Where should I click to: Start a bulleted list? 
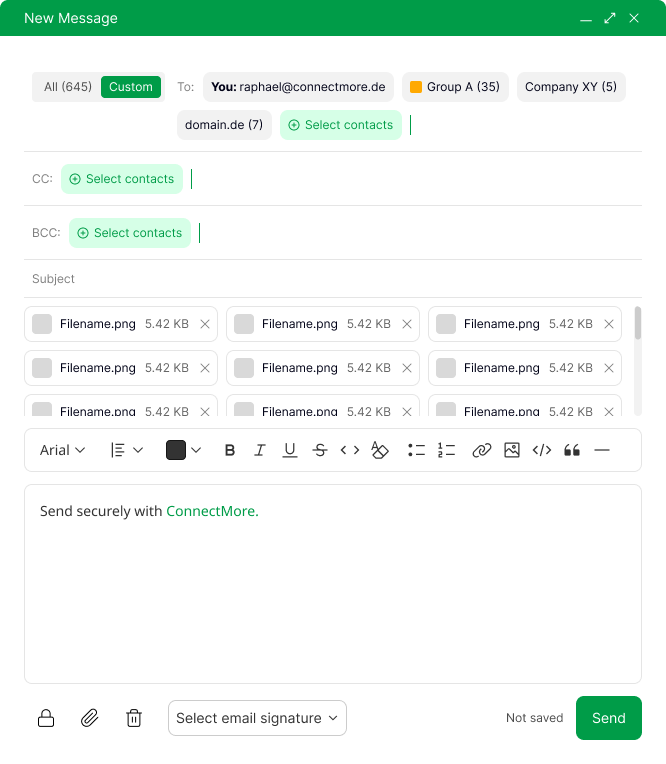pyautogui.click(x=416, y=450)
